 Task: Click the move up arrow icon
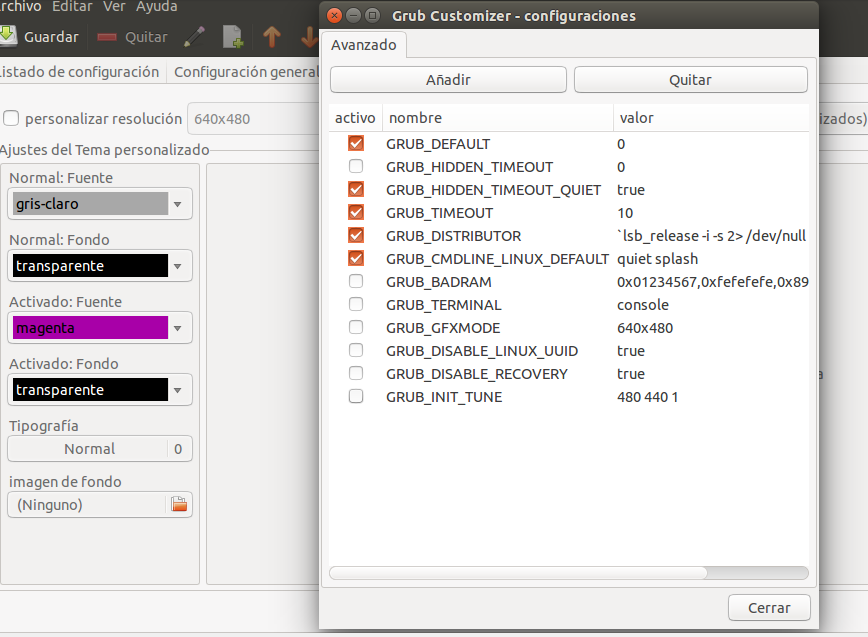(x=271, y=37)
